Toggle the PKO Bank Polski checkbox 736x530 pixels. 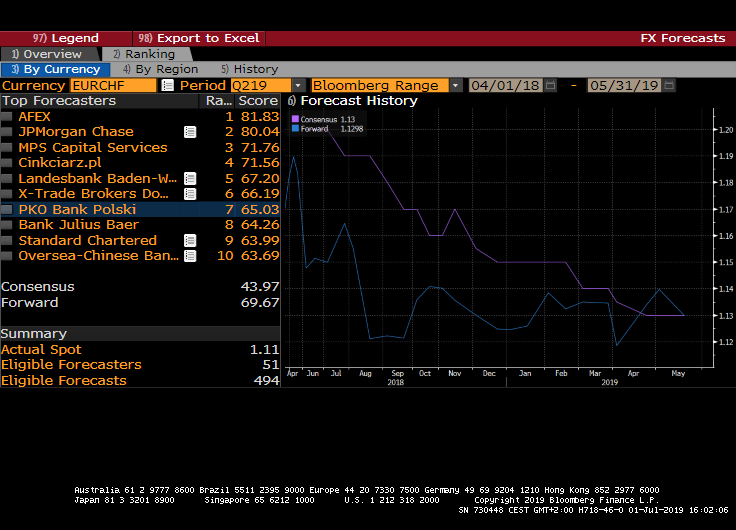(x=8, y=210)
